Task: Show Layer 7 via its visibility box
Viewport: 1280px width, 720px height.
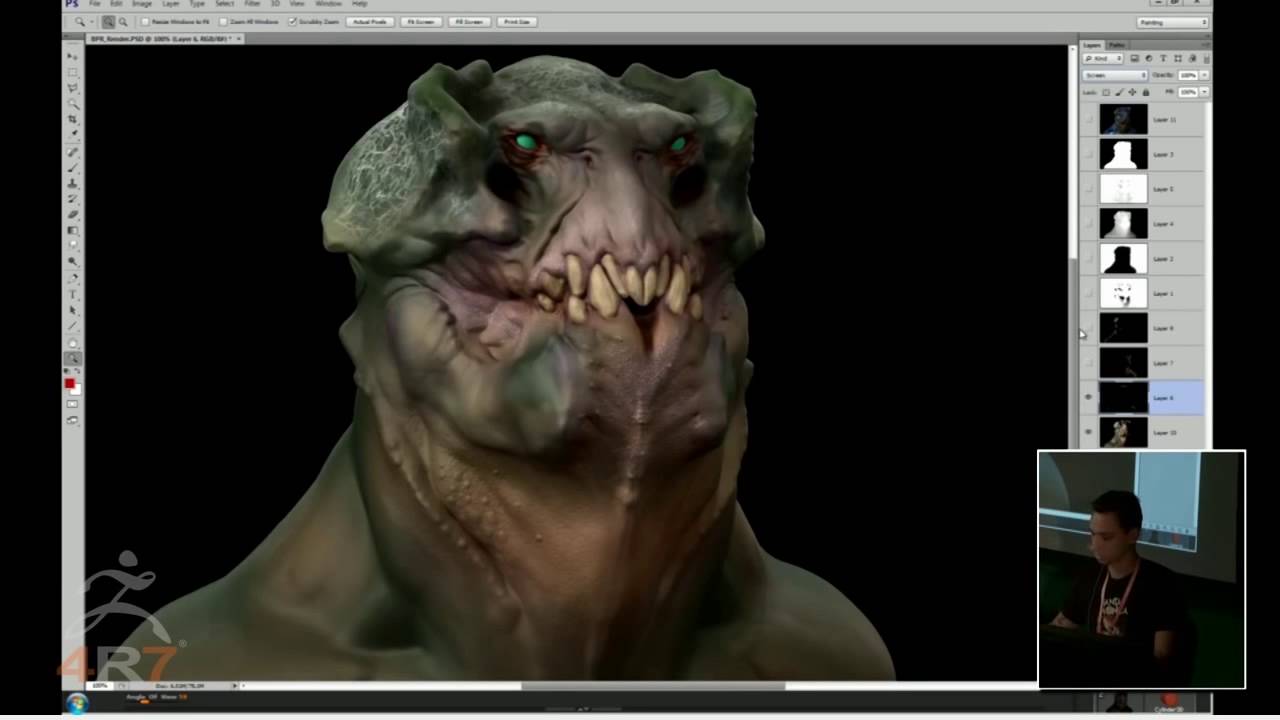Action: pos(1088,363)
